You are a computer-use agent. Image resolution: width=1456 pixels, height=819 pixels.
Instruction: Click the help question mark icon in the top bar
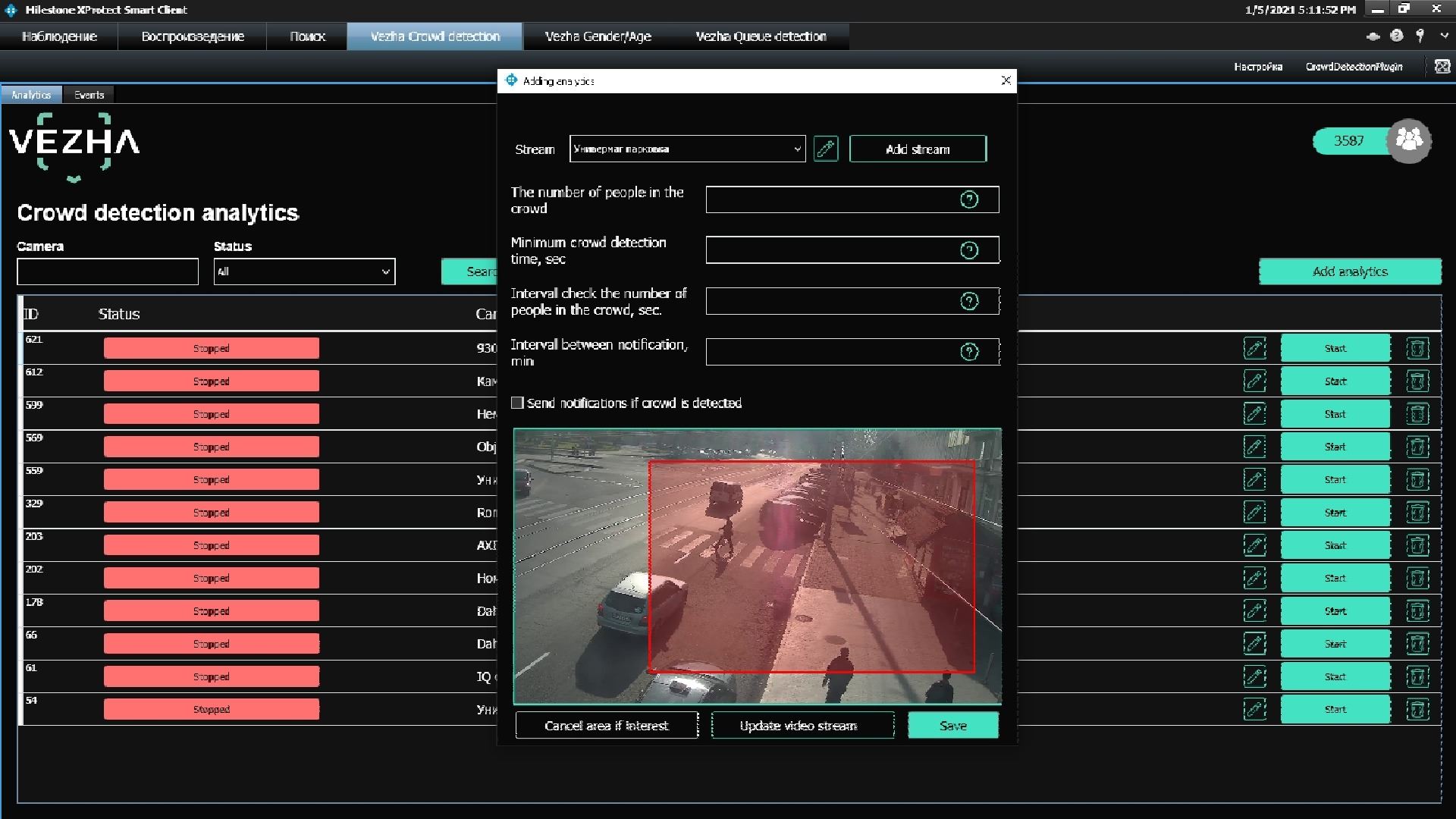1396,36
